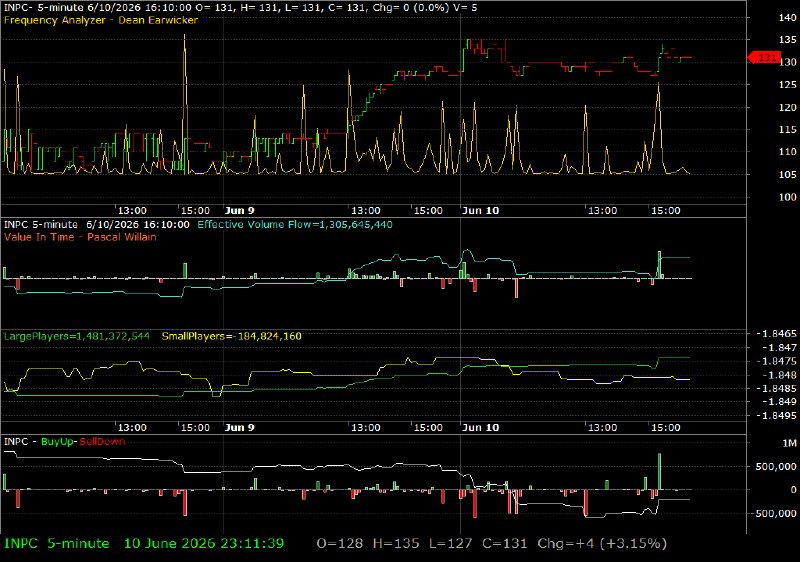Click the SellDown legend label
Image resolution: width=800 pixels, height=562 pixels.
(102, 442)
